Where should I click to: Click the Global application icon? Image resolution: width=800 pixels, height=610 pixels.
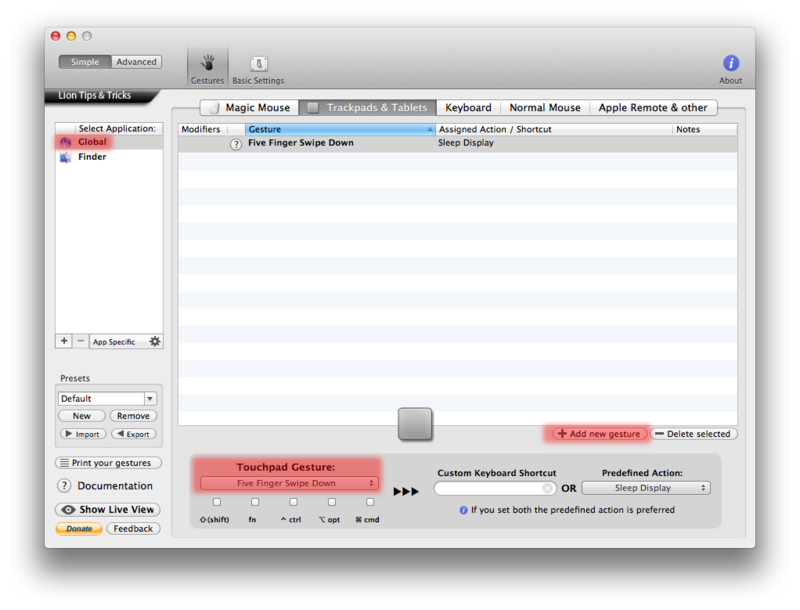pyautogui.click(x=66, y=142)
